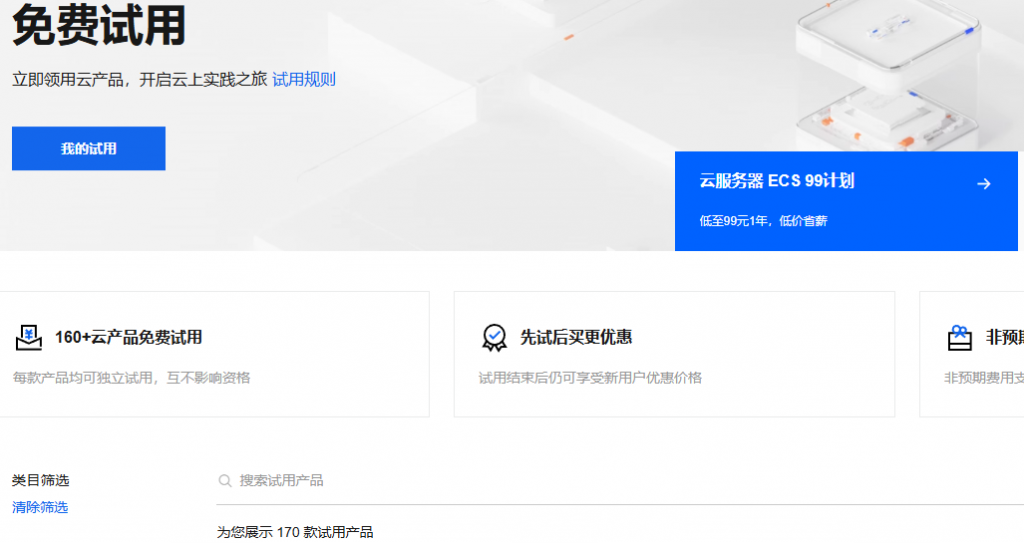Click the arrow icon on ECS 99计划 banner
Screen dimensions: 1024x543
(x=983, y=183)
